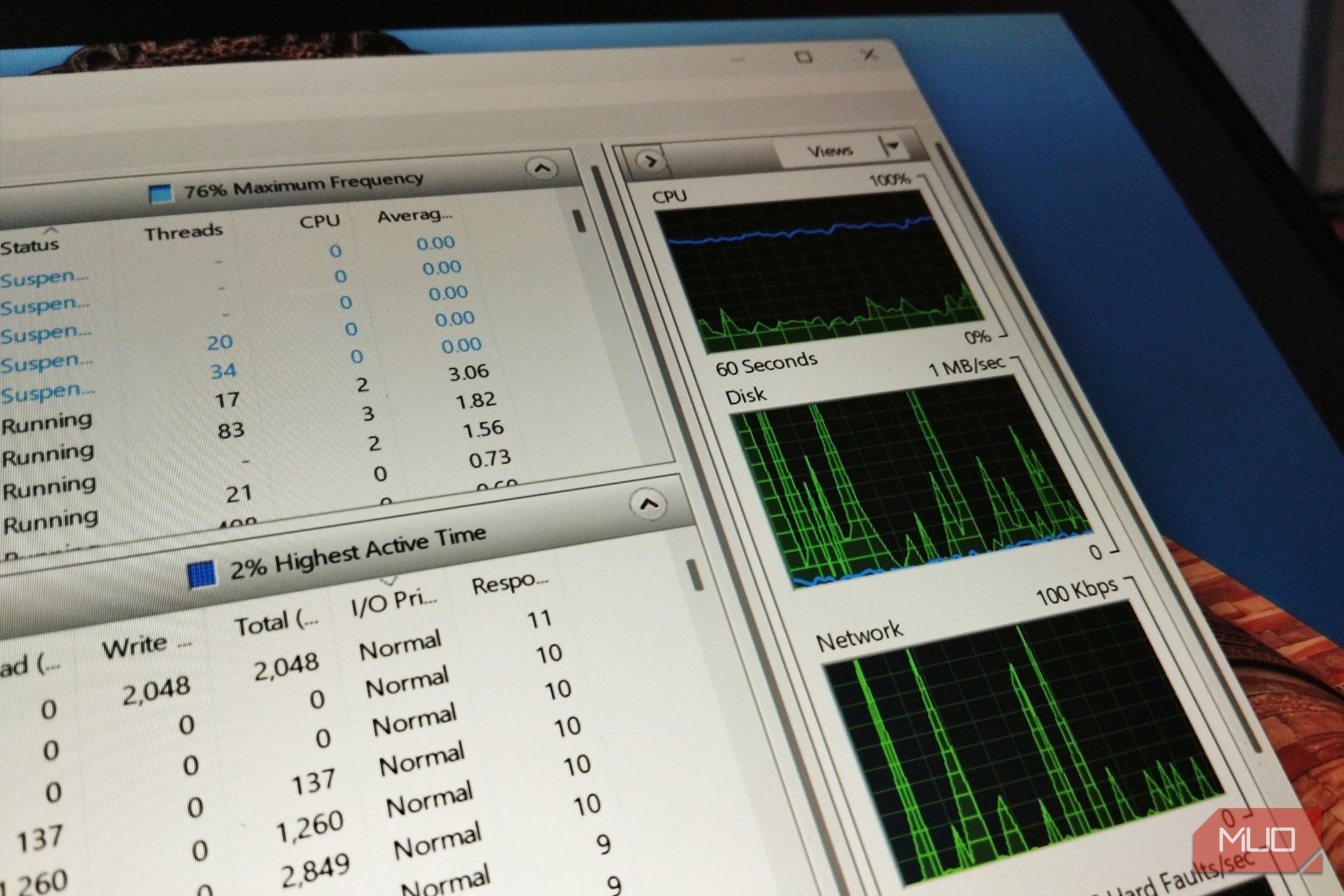Sort disk list by Total column header

point(276,623)
